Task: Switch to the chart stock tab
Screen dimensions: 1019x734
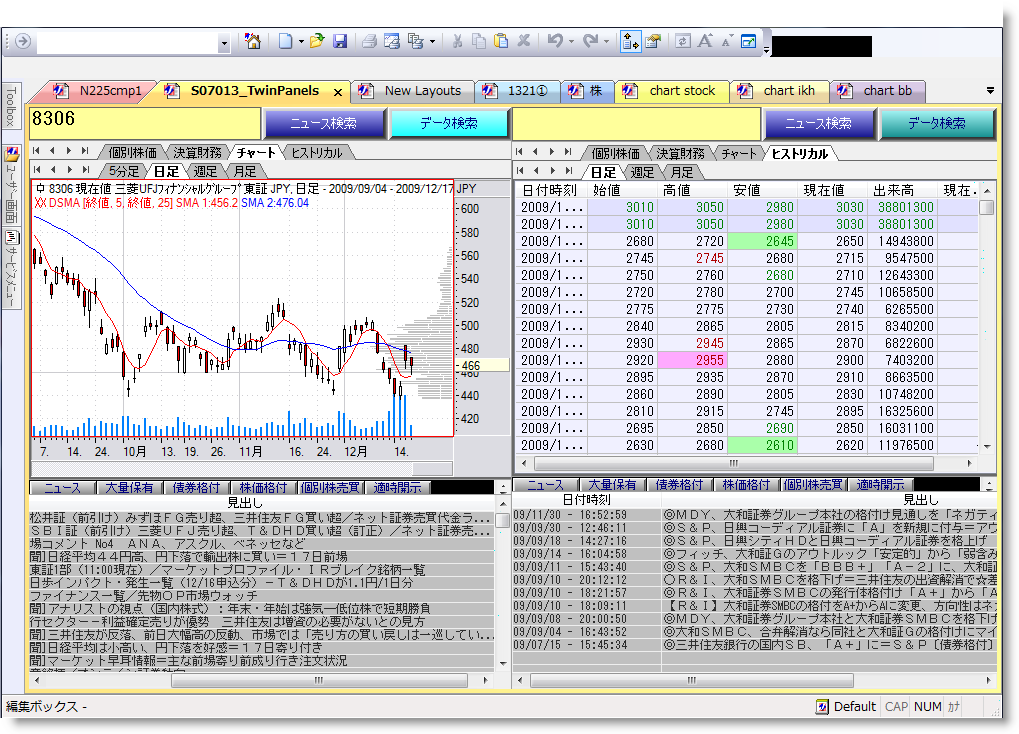Action: pos(682,91)
